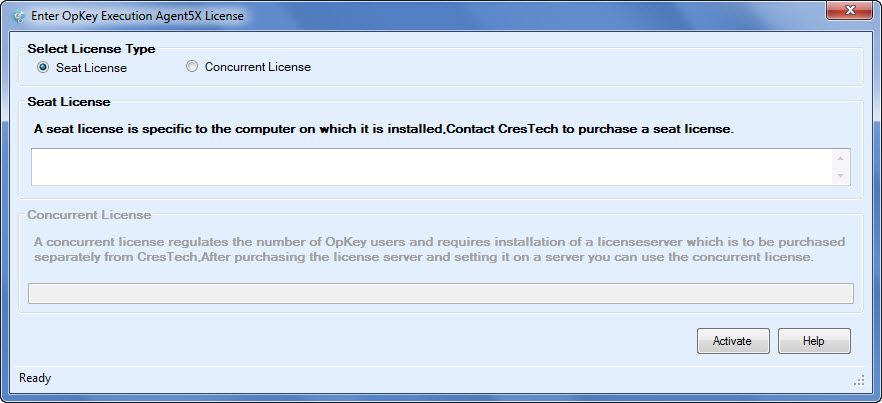Viewport: 882px width, 403px height.
Task: Click the grayed-out concurrent license server field
Action: tap(440, 293)
